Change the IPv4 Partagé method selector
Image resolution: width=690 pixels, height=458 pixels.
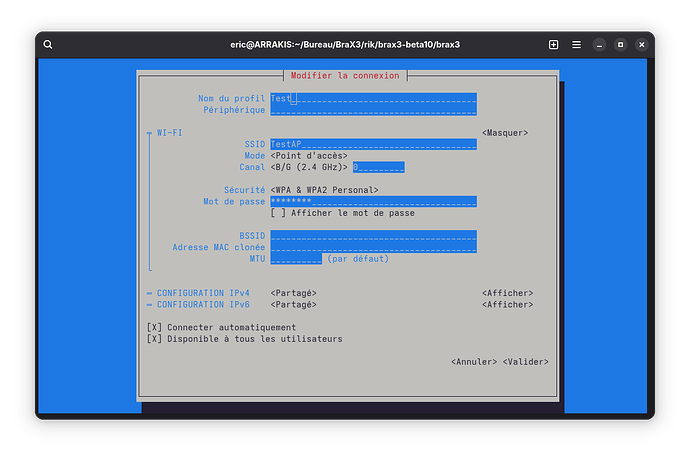(293, 293)
